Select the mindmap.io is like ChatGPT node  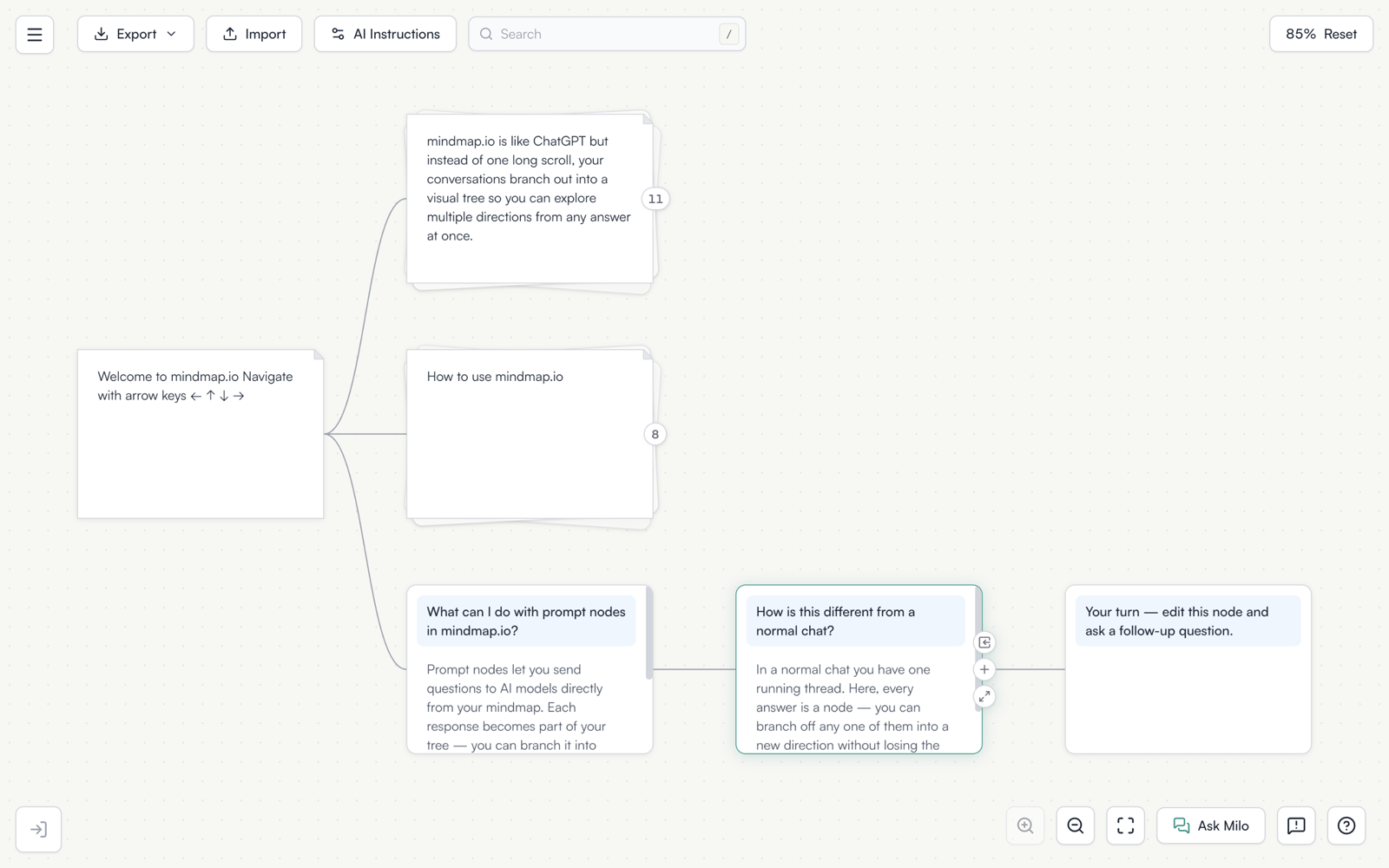click(530, 199)
